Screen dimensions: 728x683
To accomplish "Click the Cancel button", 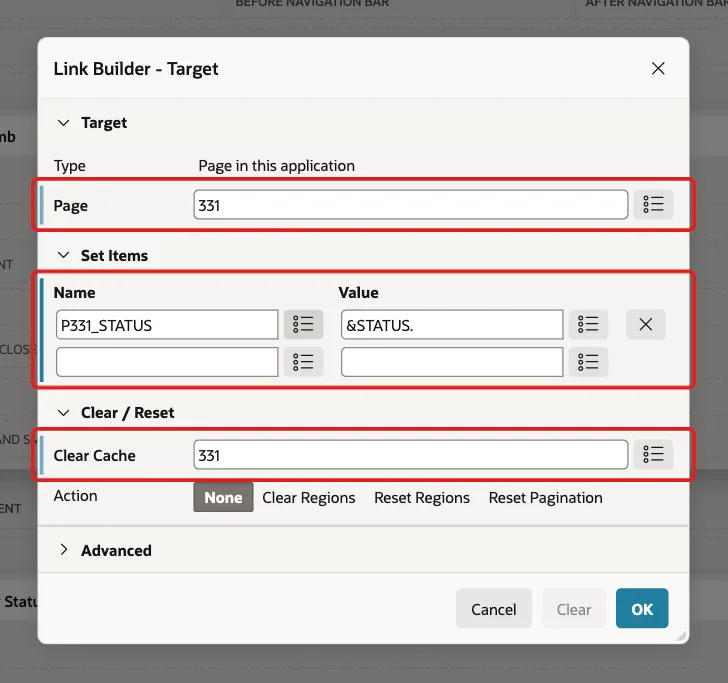I will 494,609.
